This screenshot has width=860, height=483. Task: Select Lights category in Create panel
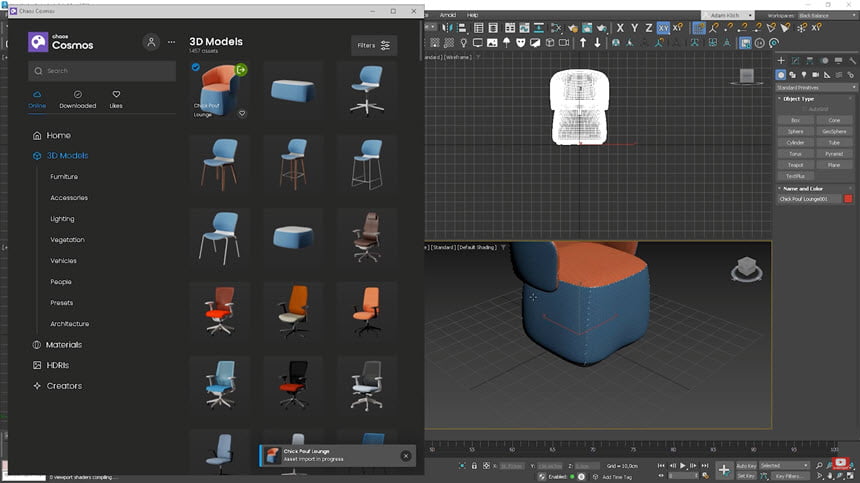click(804, 75)
